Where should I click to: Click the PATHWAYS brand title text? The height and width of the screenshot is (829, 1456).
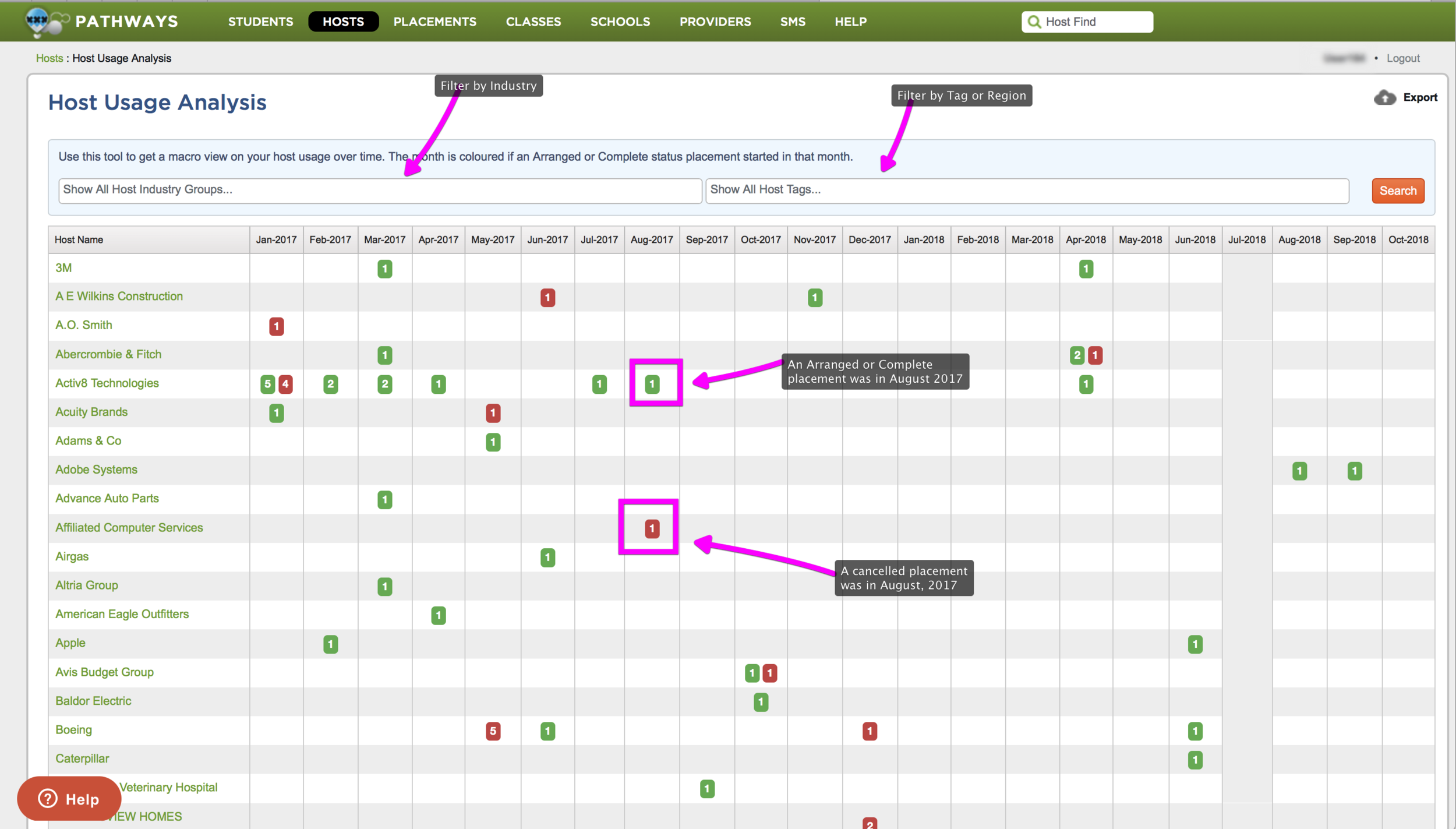tap(126, 22)
